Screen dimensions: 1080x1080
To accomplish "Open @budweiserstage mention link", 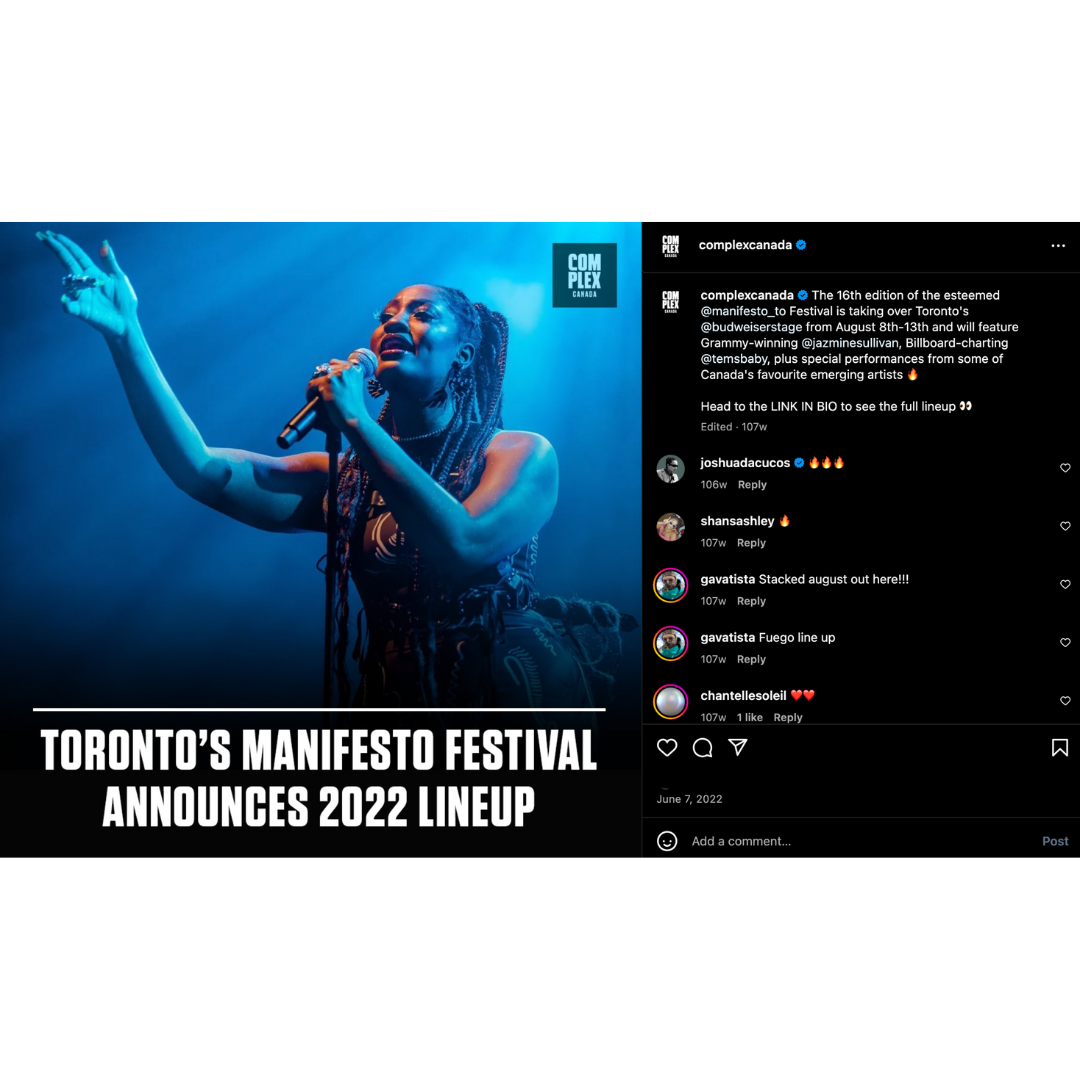I will [x=751, y=327].
